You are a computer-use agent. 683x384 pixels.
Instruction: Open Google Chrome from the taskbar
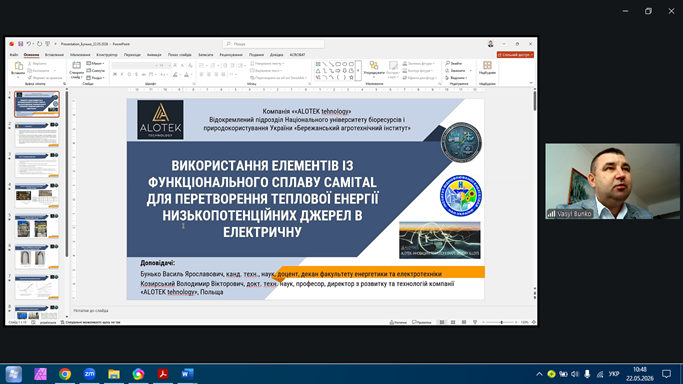[65, 374]
